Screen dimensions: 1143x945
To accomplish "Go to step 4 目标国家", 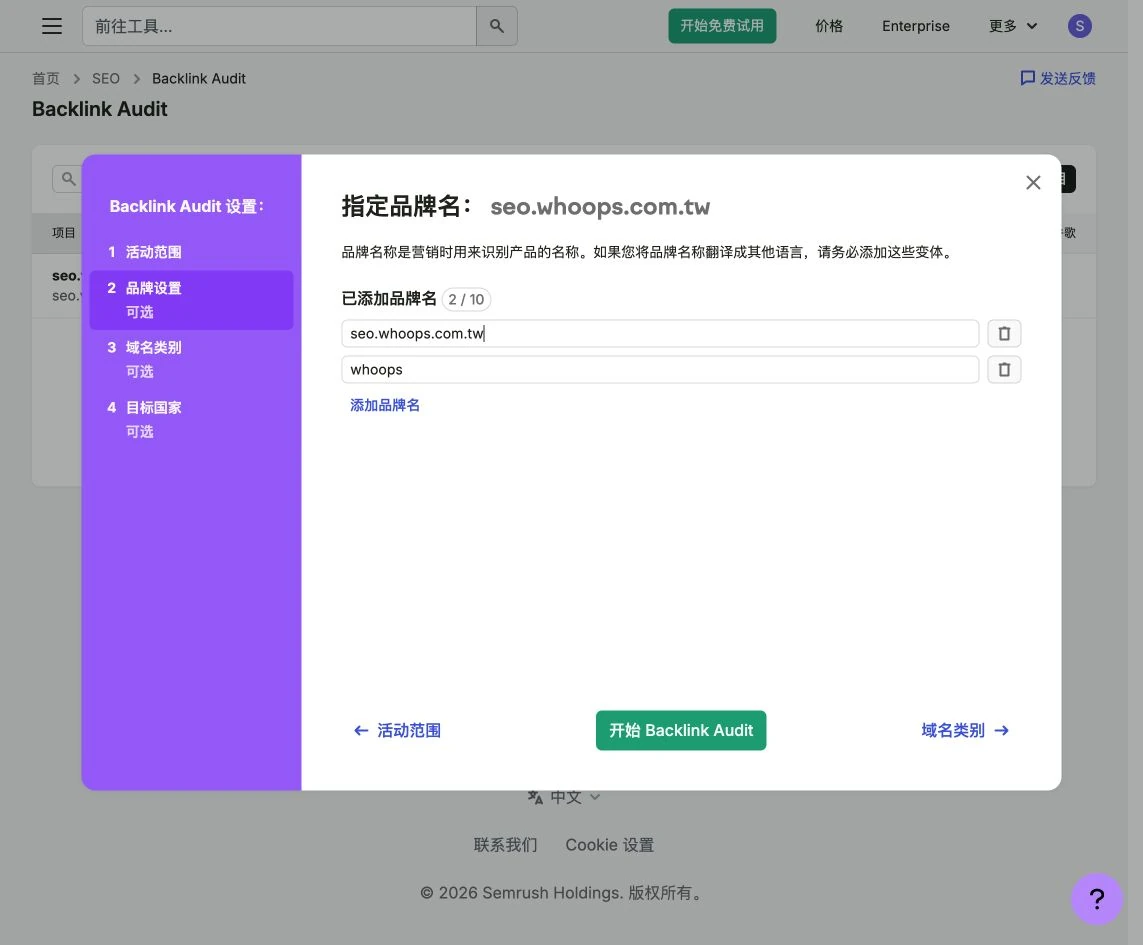I will point(191,419).
